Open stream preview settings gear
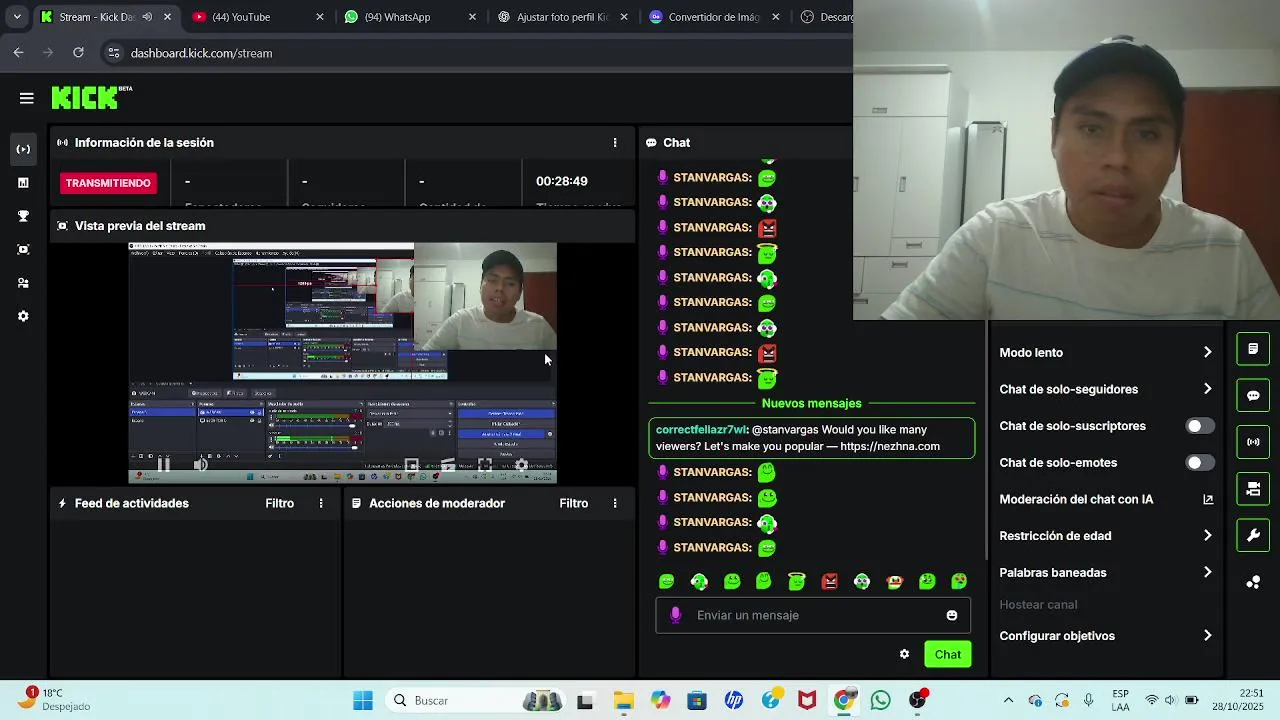 tap(521, 465)
